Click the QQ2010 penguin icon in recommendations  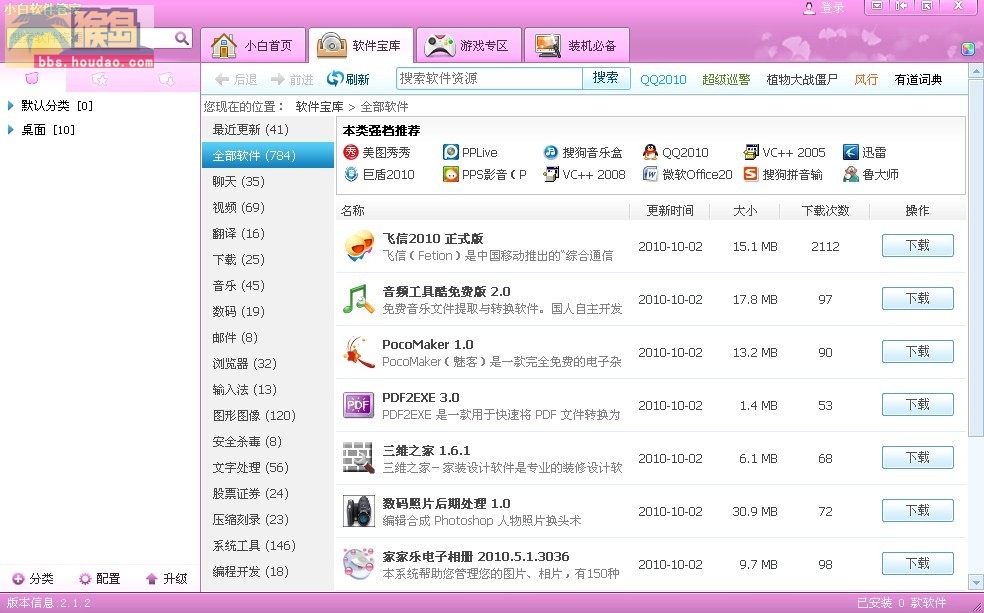(x=650, y=152)
